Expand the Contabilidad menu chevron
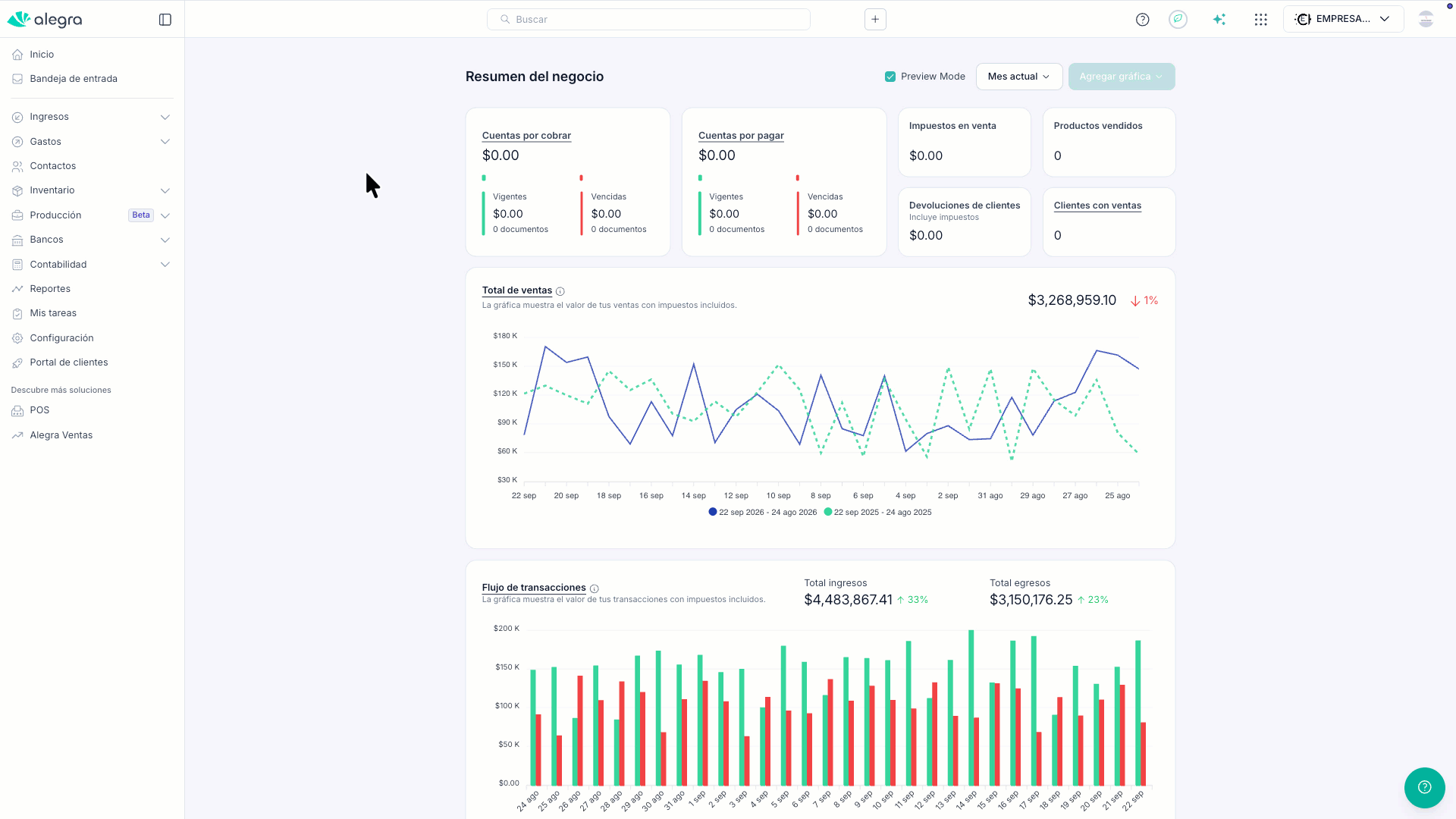 point(165,265)
